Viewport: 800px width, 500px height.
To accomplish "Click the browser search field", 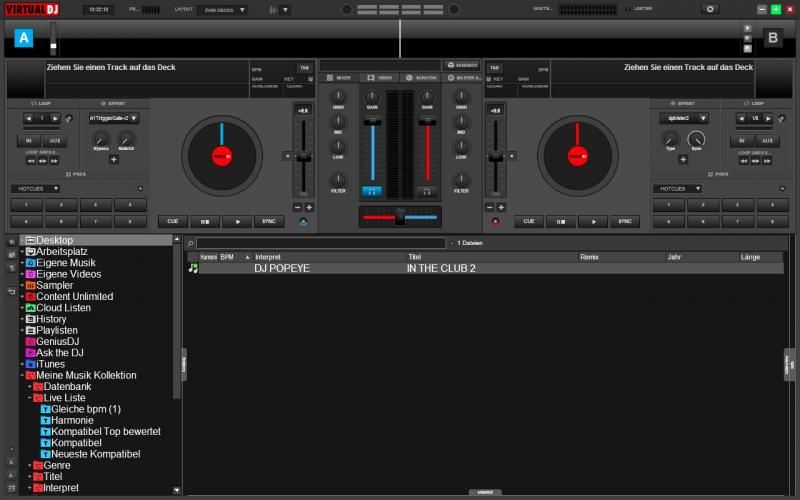I will point(320,243).
